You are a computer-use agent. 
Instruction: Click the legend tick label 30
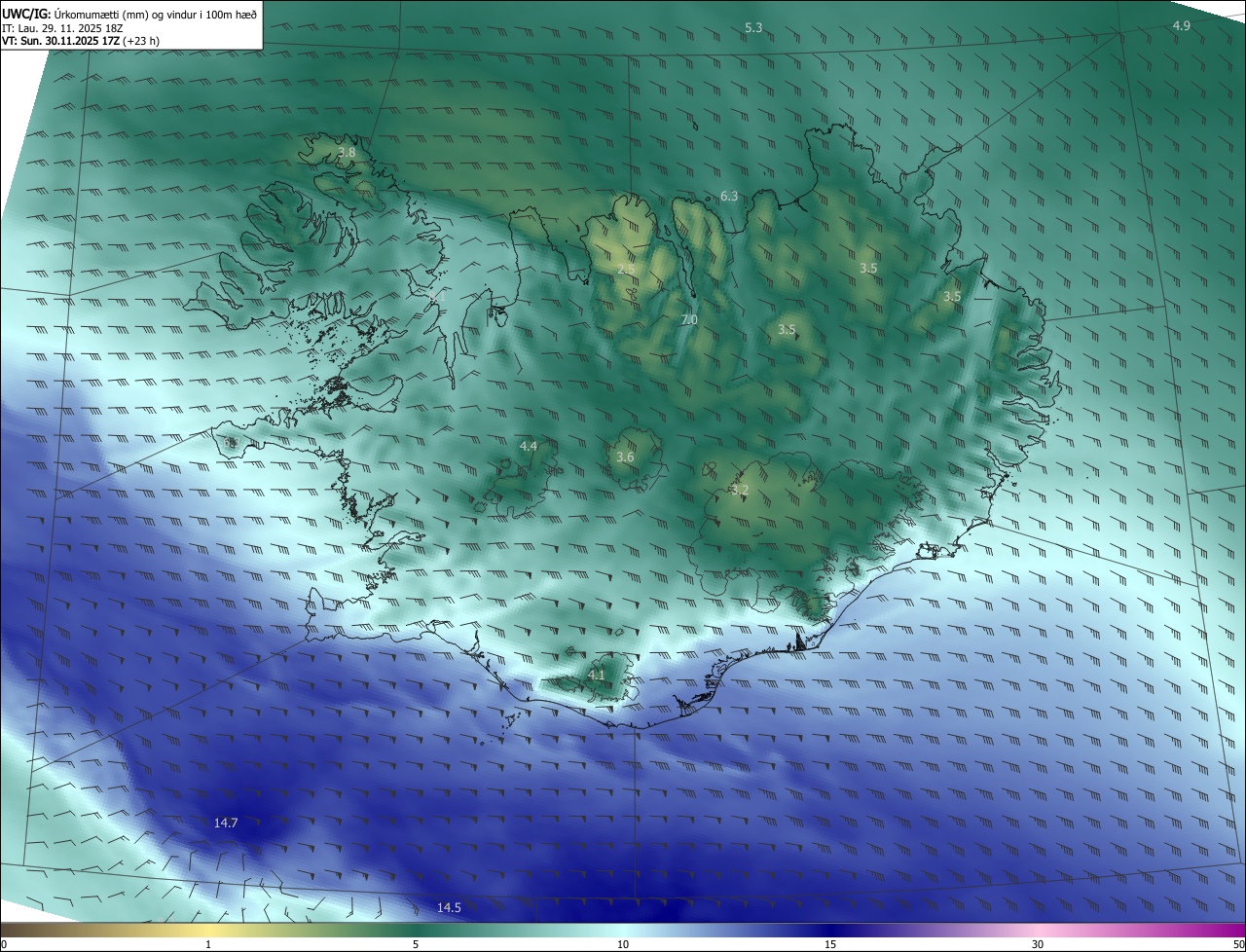(1038, 945)
